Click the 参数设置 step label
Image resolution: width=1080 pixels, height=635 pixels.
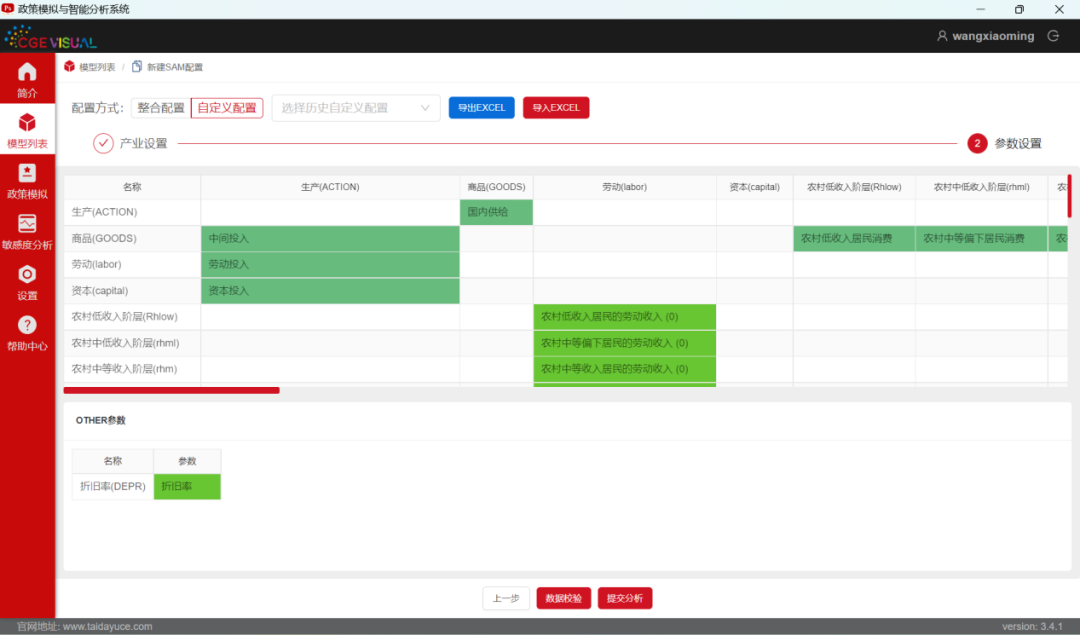(1018, 143)
